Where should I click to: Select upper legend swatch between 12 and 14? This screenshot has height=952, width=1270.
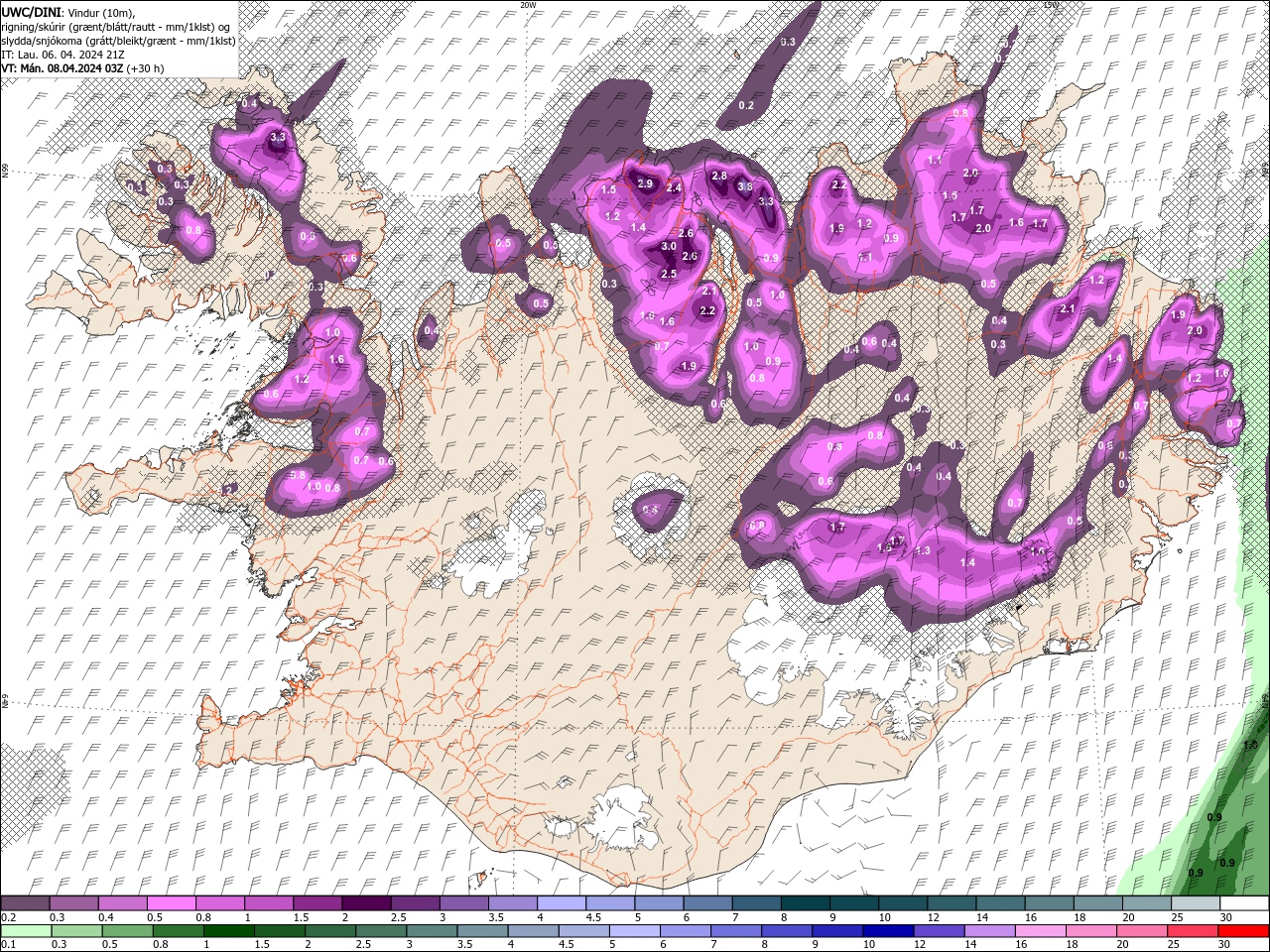tap(952, 902)
